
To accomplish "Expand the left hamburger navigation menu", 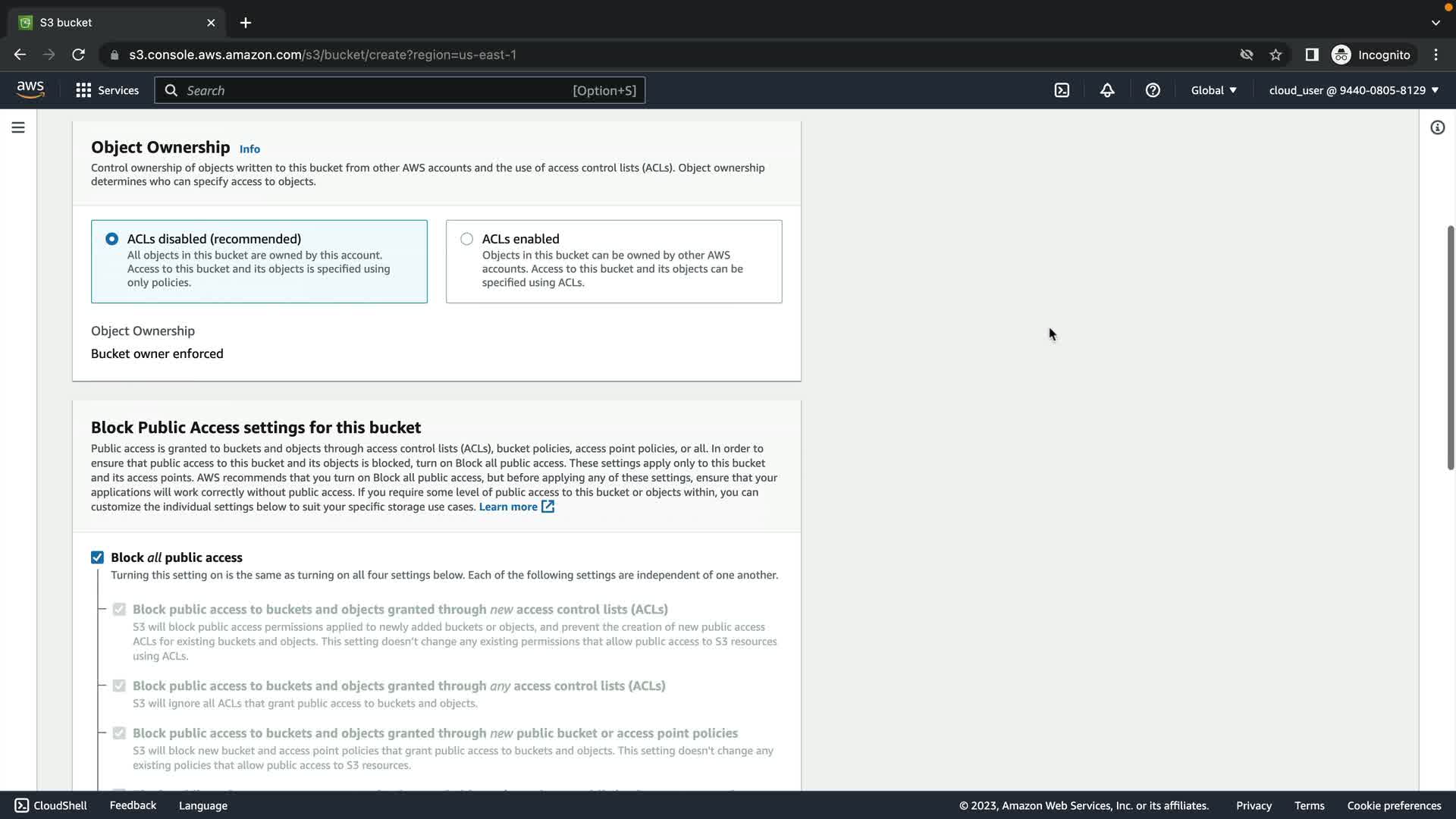I will click(x=18, y=127).
